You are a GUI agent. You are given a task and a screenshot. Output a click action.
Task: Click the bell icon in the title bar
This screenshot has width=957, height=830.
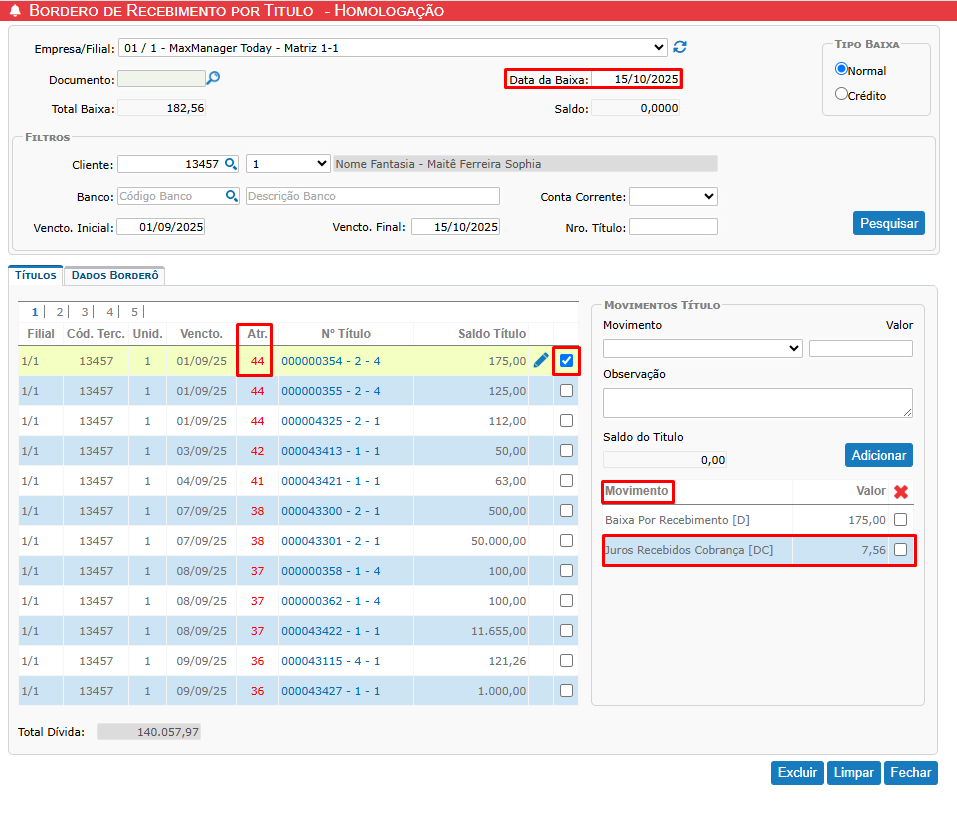(x=14, y=11)
